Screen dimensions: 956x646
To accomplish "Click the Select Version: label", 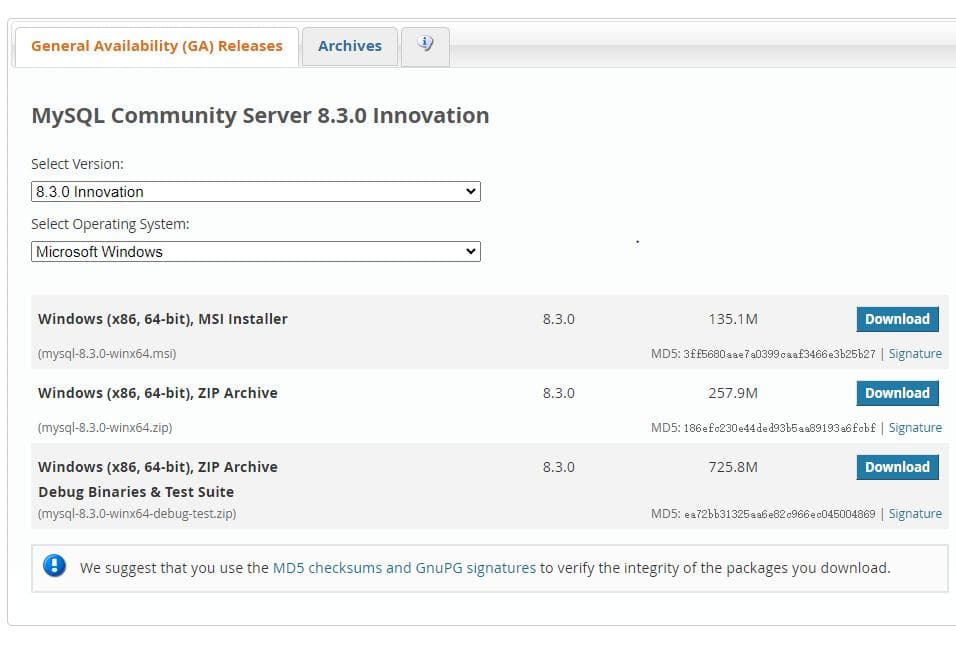I will (x=77, y=164).
